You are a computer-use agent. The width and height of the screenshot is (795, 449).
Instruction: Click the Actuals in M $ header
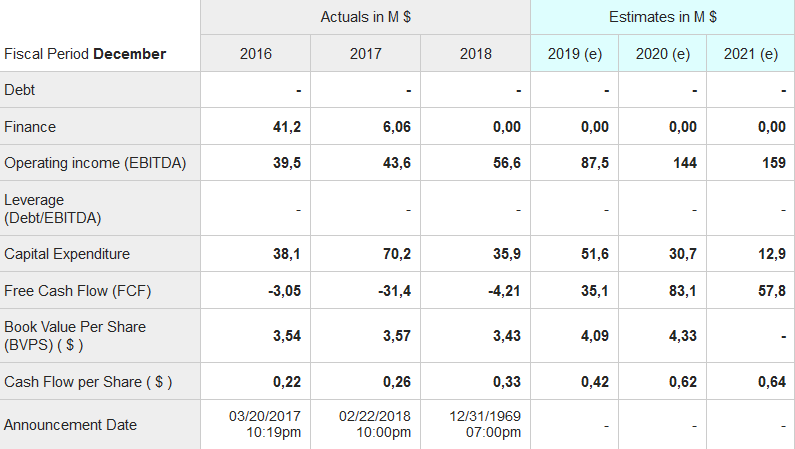tap(365, 17)
